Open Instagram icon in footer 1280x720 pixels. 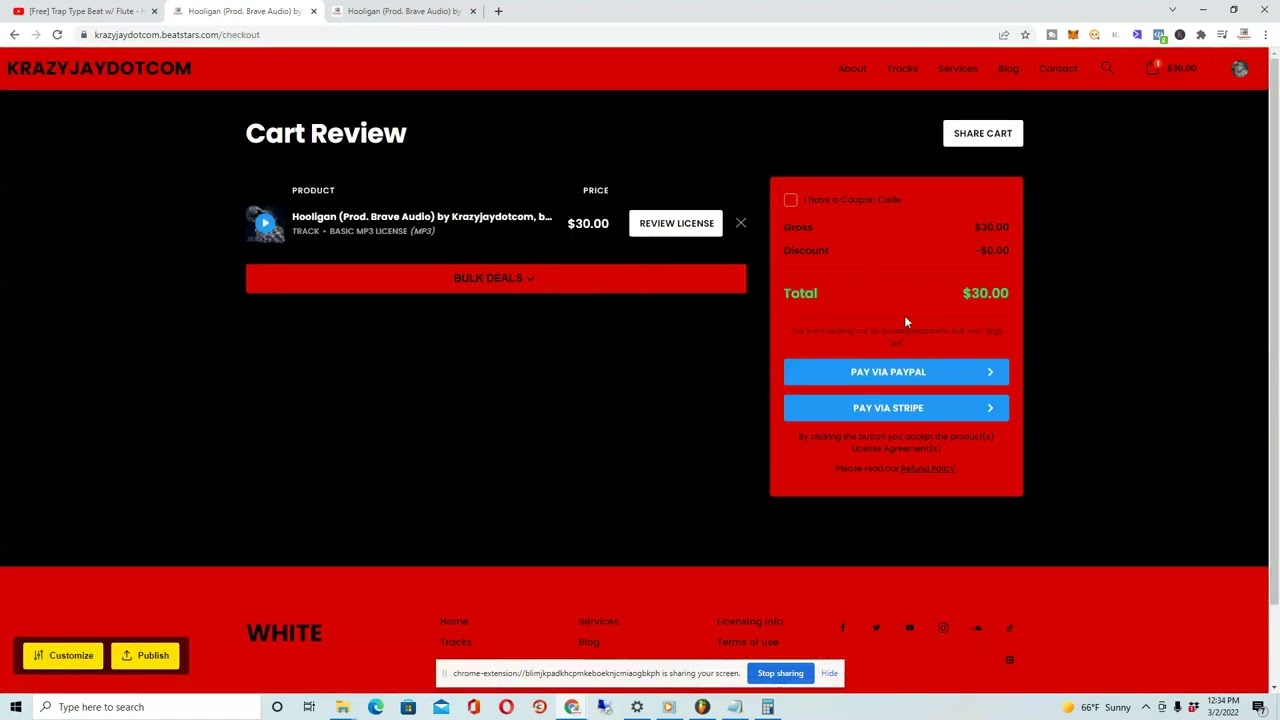point(943,628)
